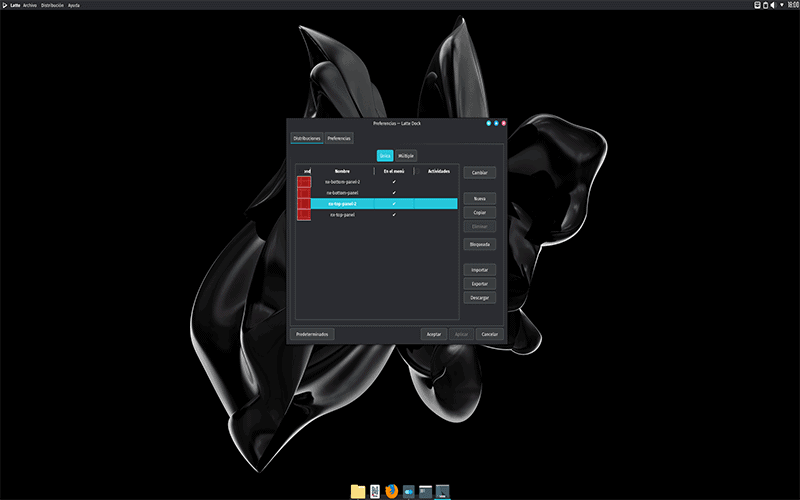
Task: Click the red thumbnail of xe-top-panel-2
Action: 304,203
